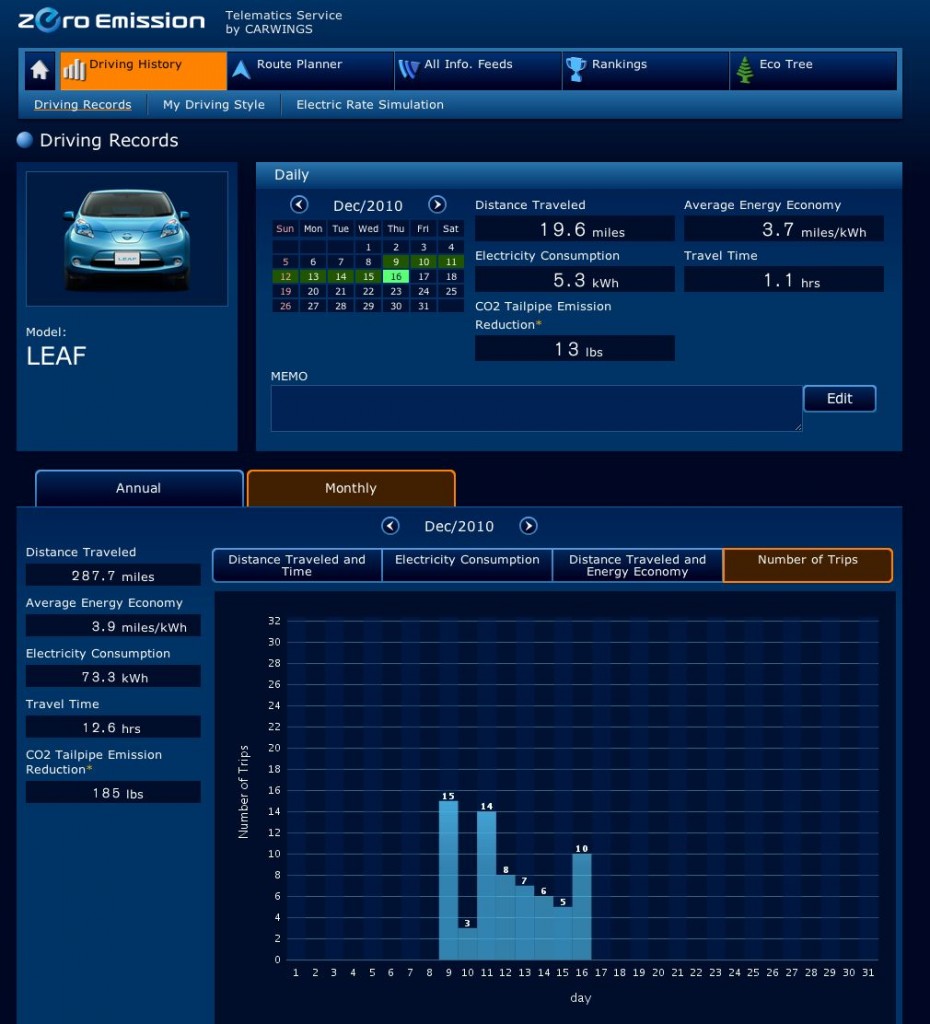Image resolution: width=930 pixels, height=1024 pixels.
Task: Click the monthly '73.3 kWh' value
Action: [x=113, y=677]
